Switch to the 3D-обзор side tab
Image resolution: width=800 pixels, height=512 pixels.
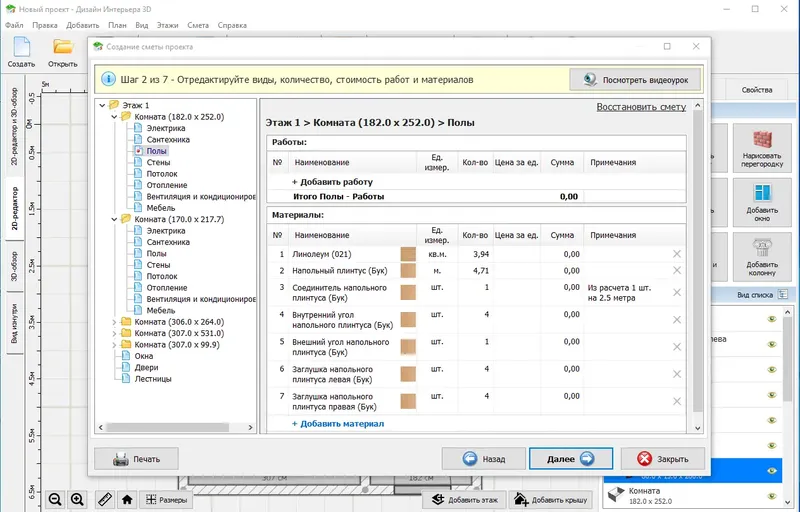(x=14, y=267)
